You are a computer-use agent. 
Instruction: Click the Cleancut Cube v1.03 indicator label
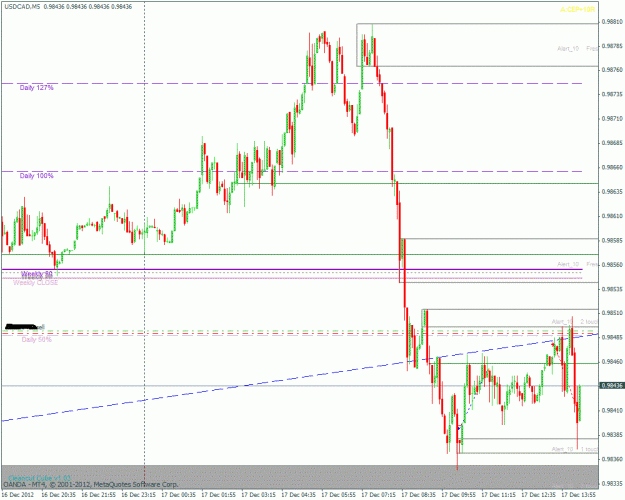tap(39, 478)
